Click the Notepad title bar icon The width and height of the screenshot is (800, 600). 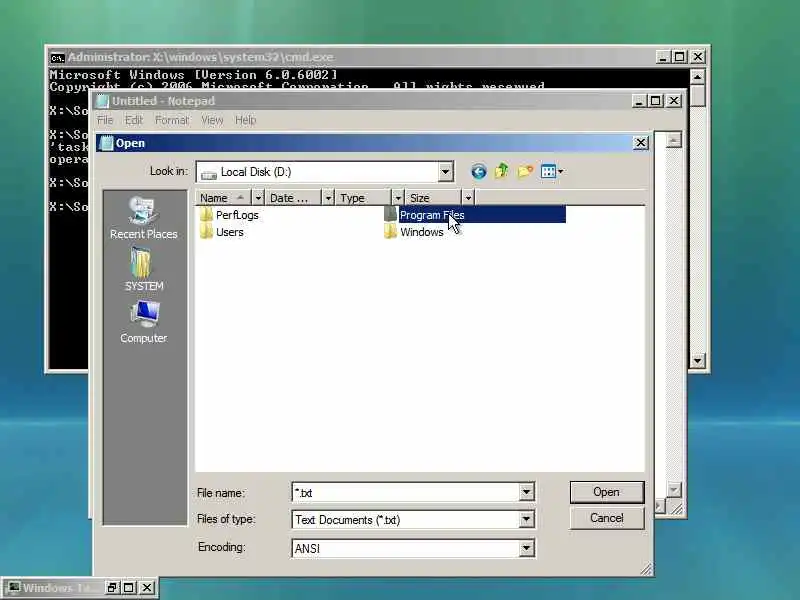[103, 101]
